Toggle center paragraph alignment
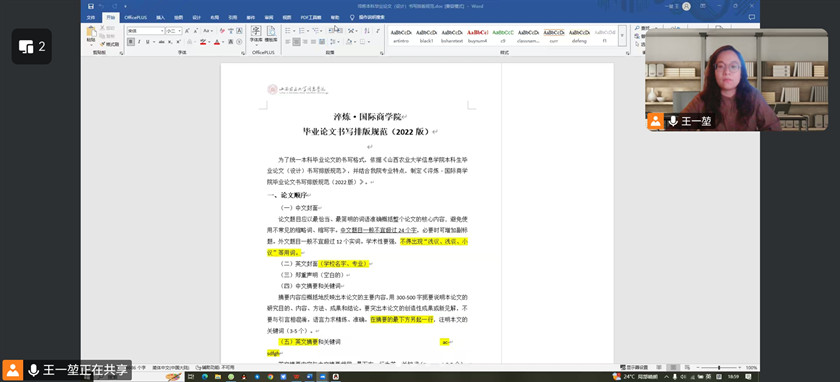The height and width of the screenshot is (382, 840). pyautogui.click(x=297, y=42)
